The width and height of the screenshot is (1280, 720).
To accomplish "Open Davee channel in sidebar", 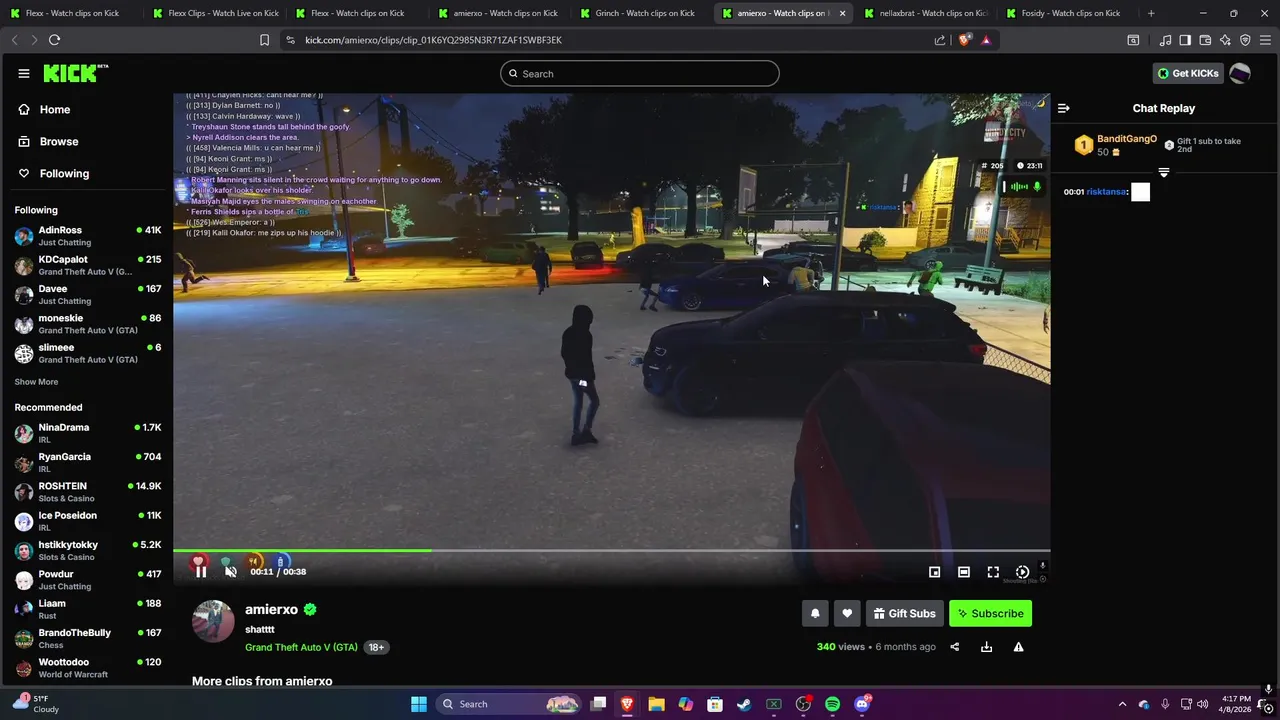I will point(87,294).
